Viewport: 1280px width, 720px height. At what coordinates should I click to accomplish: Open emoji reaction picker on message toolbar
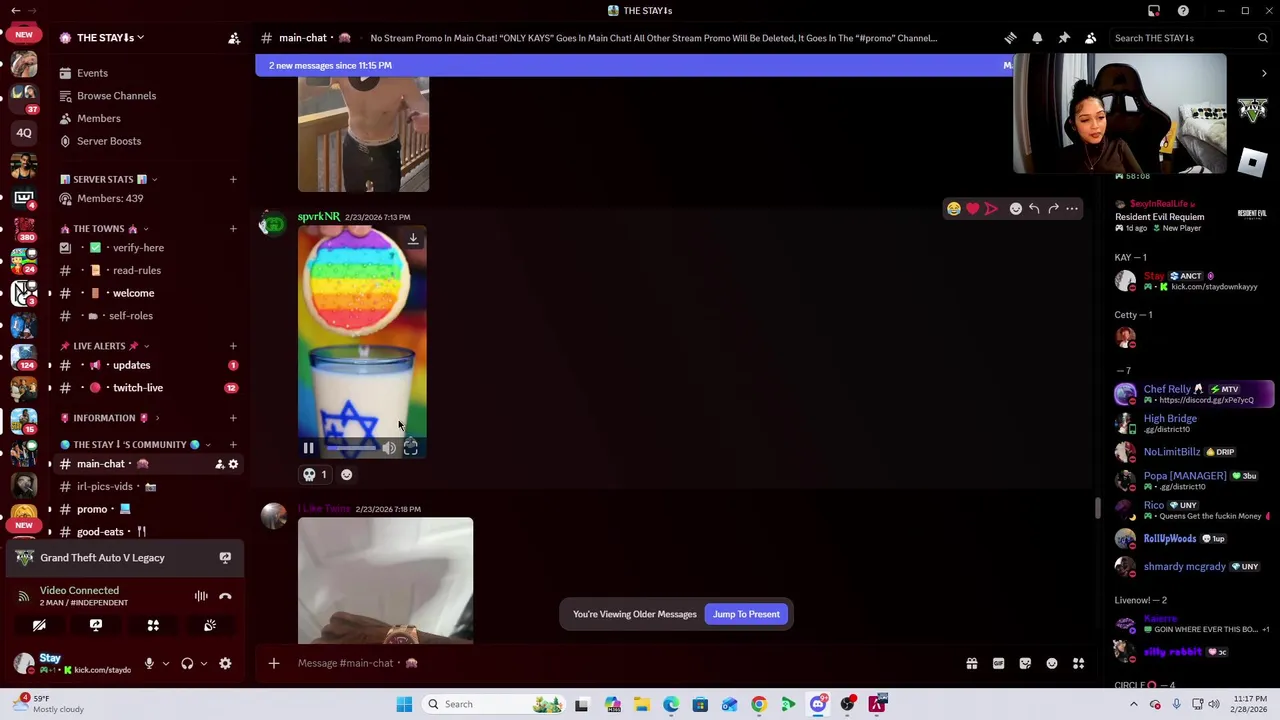[x=1016, y=209]
